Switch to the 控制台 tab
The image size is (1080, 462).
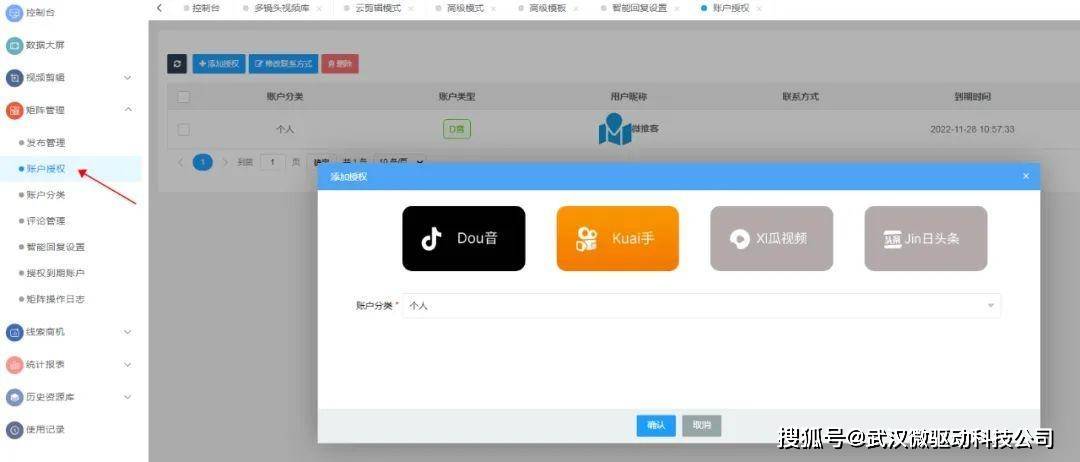tap(201, 8)
